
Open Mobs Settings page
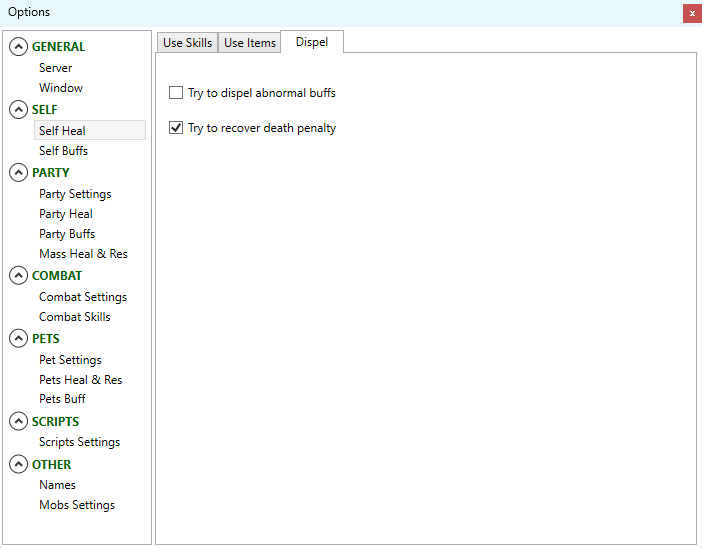point(77,505)
